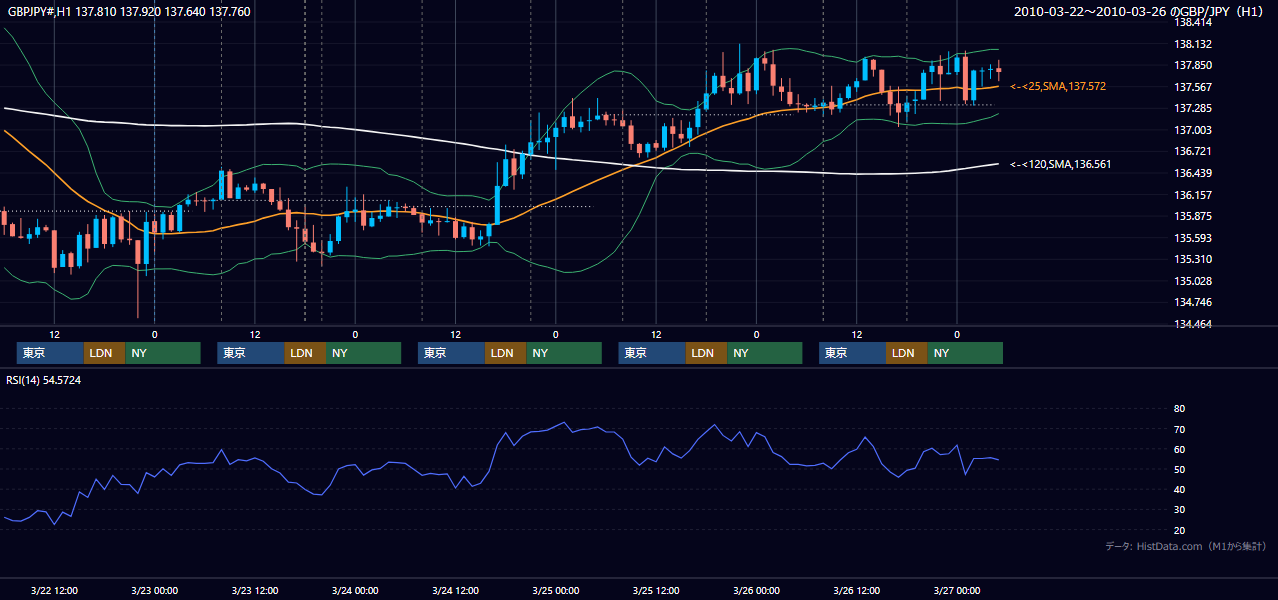The image size is (1278, 600).
Task: Click price axis value 138.414
Action: (x=1192, y=22)
